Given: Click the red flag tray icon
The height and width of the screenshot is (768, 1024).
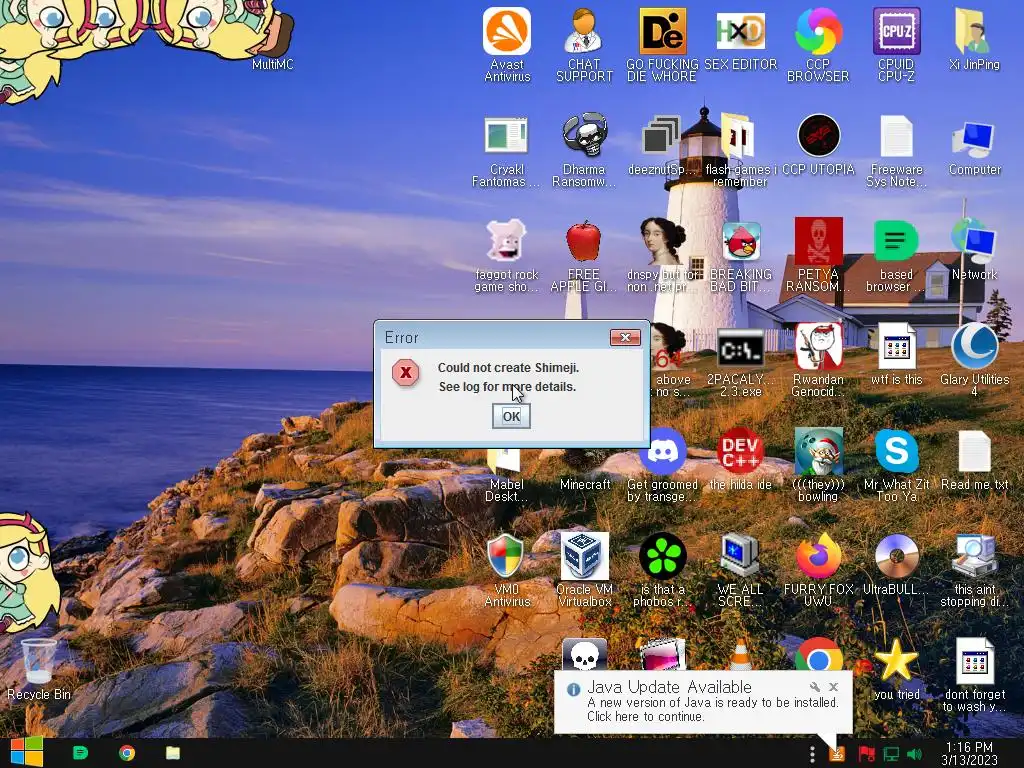Looking at the screenshot, I should pyautogui.click(x=866, y=754).
